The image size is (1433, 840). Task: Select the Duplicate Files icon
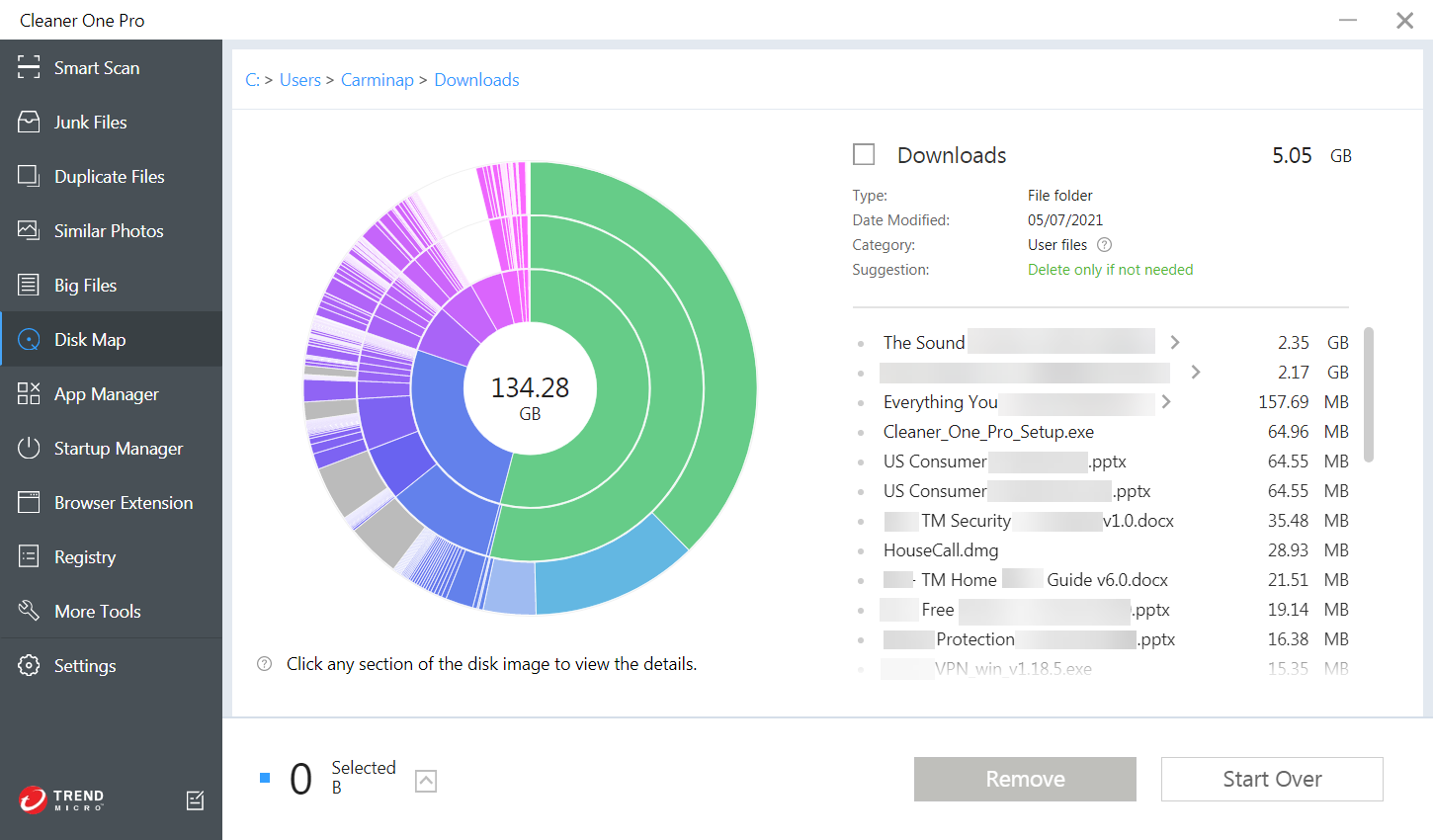coord(29,176)
